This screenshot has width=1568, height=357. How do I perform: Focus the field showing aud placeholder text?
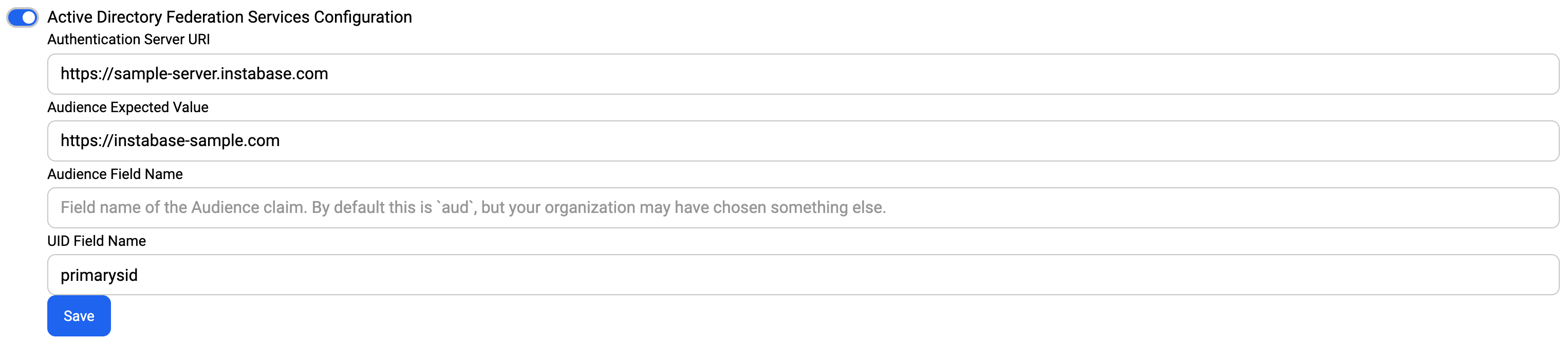pyautogui.click(x=426, y=208)
